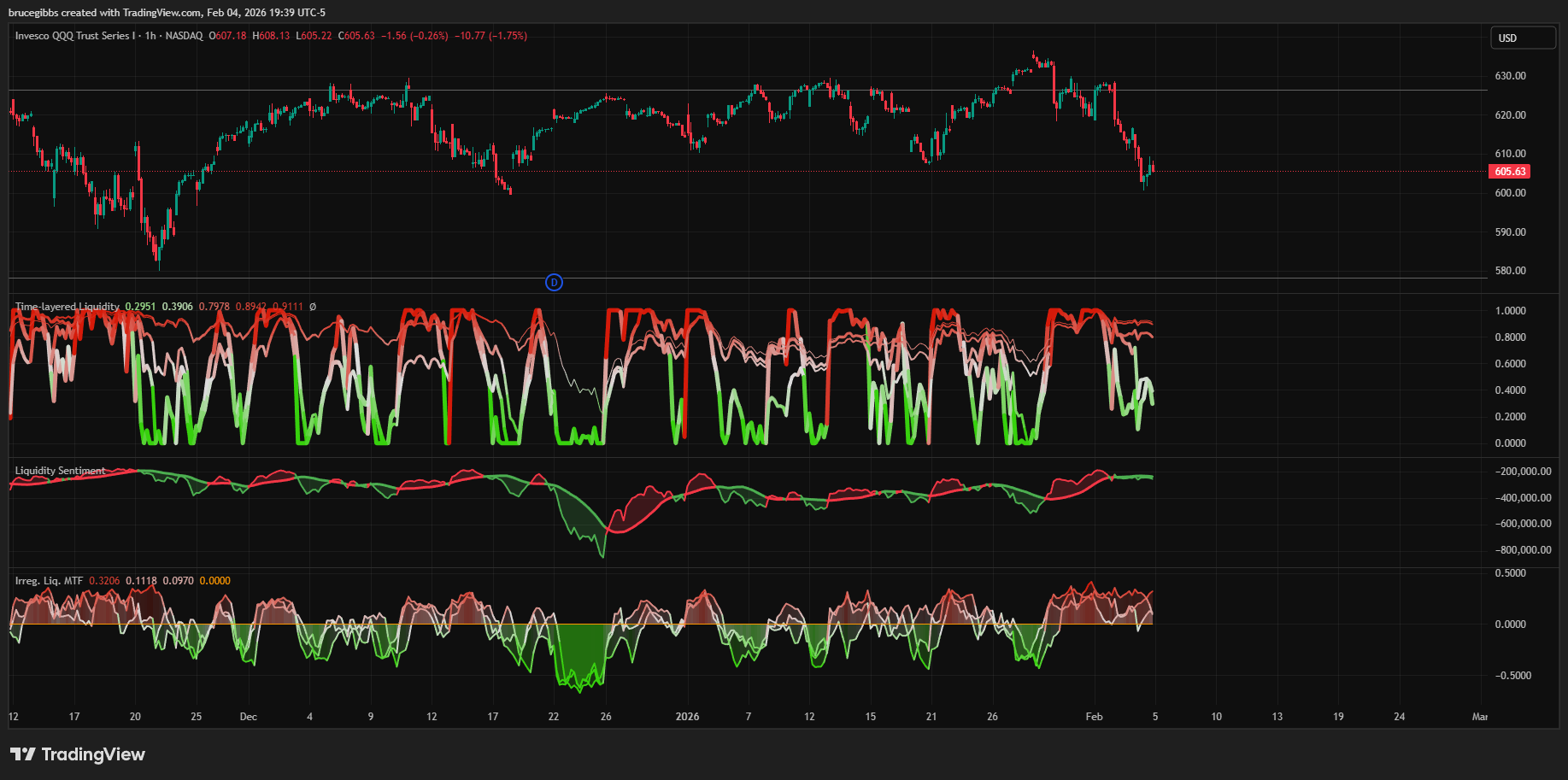Click the TradingView logo at bottom left
Viewport: 1568px width, 780px height.
tap(78, 754)
